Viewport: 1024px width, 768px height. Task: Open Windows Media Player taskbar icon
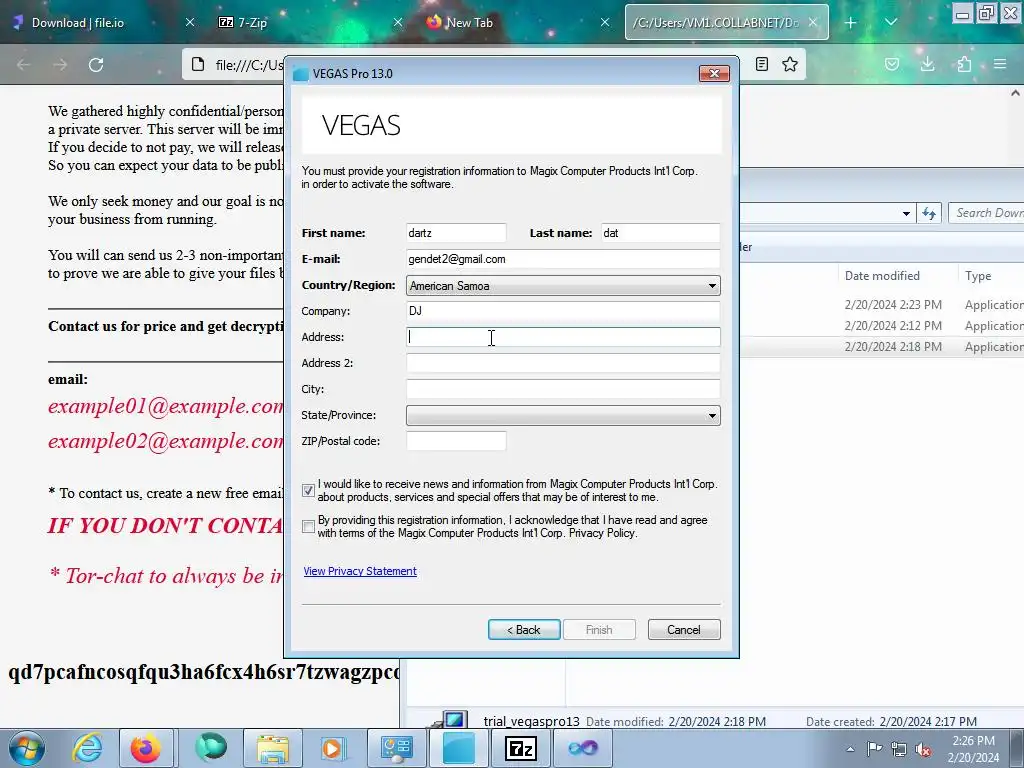pyautogui.click(x=332, y=748)
